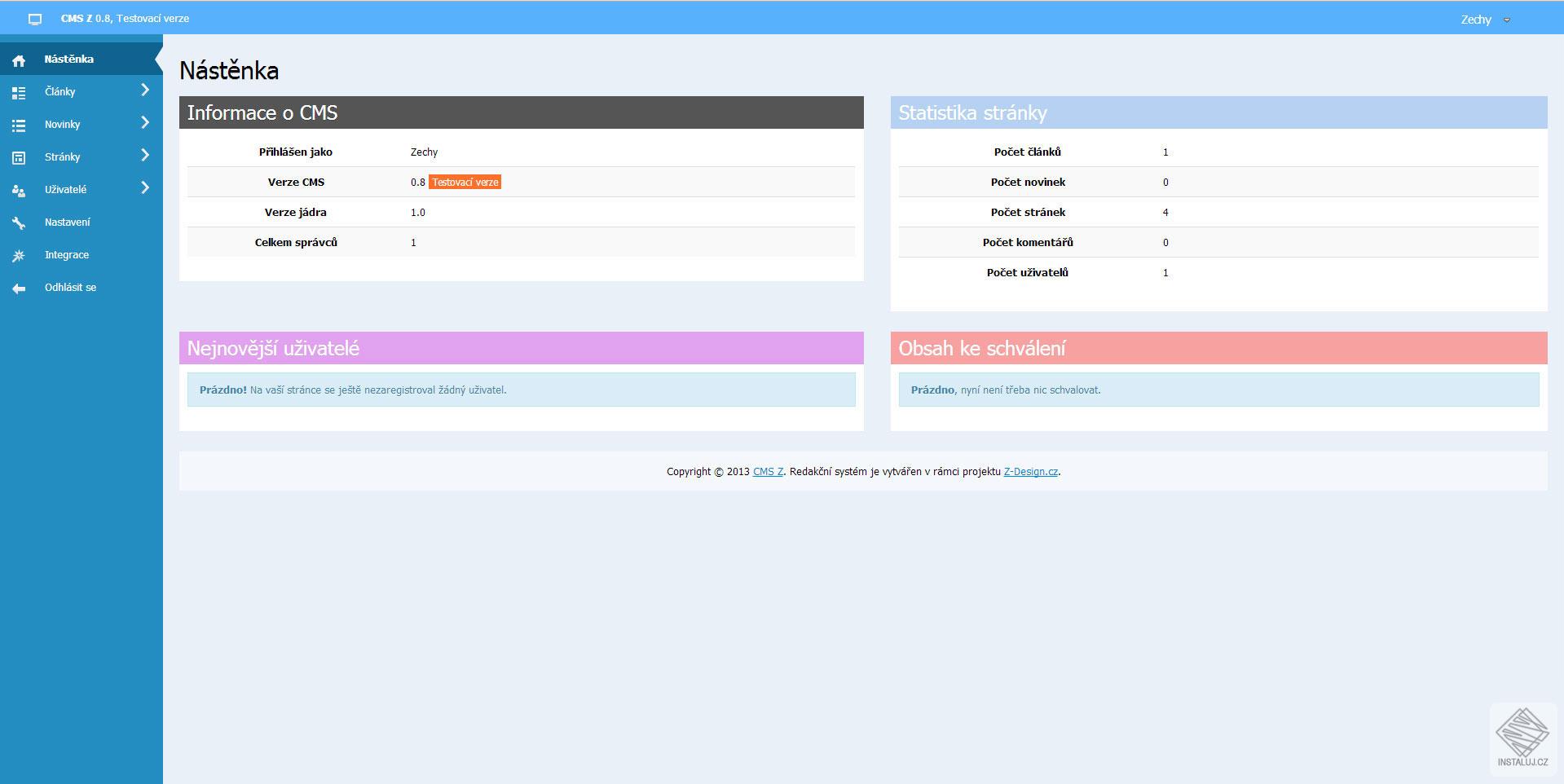Open the Články menu item
The width and height of the screenshot is (1564, 784).
point(82,91)
